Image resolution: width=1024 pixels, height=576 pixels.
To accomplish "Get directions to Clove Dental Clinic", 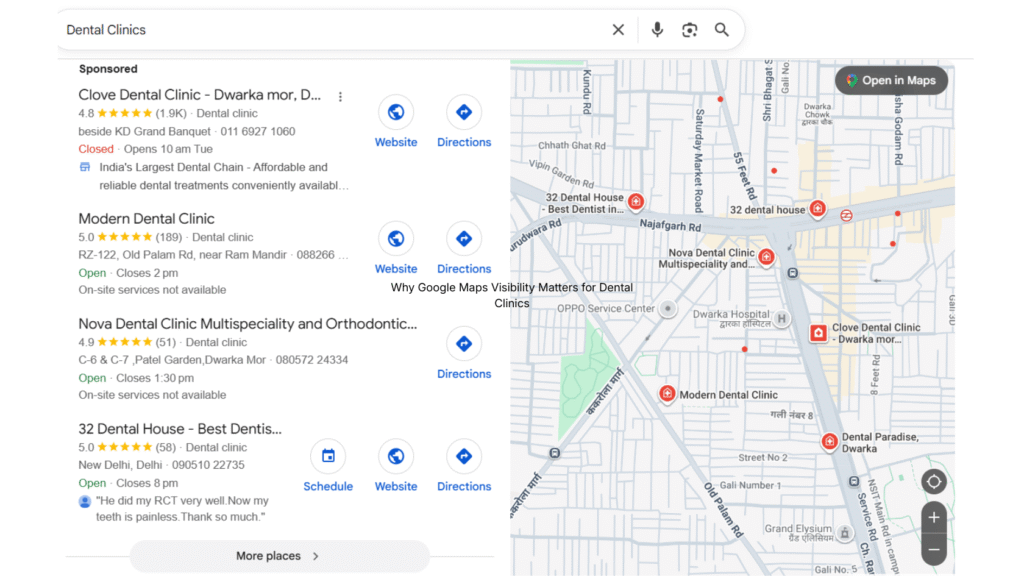I will pyautogui.click(x=464, y=112).
